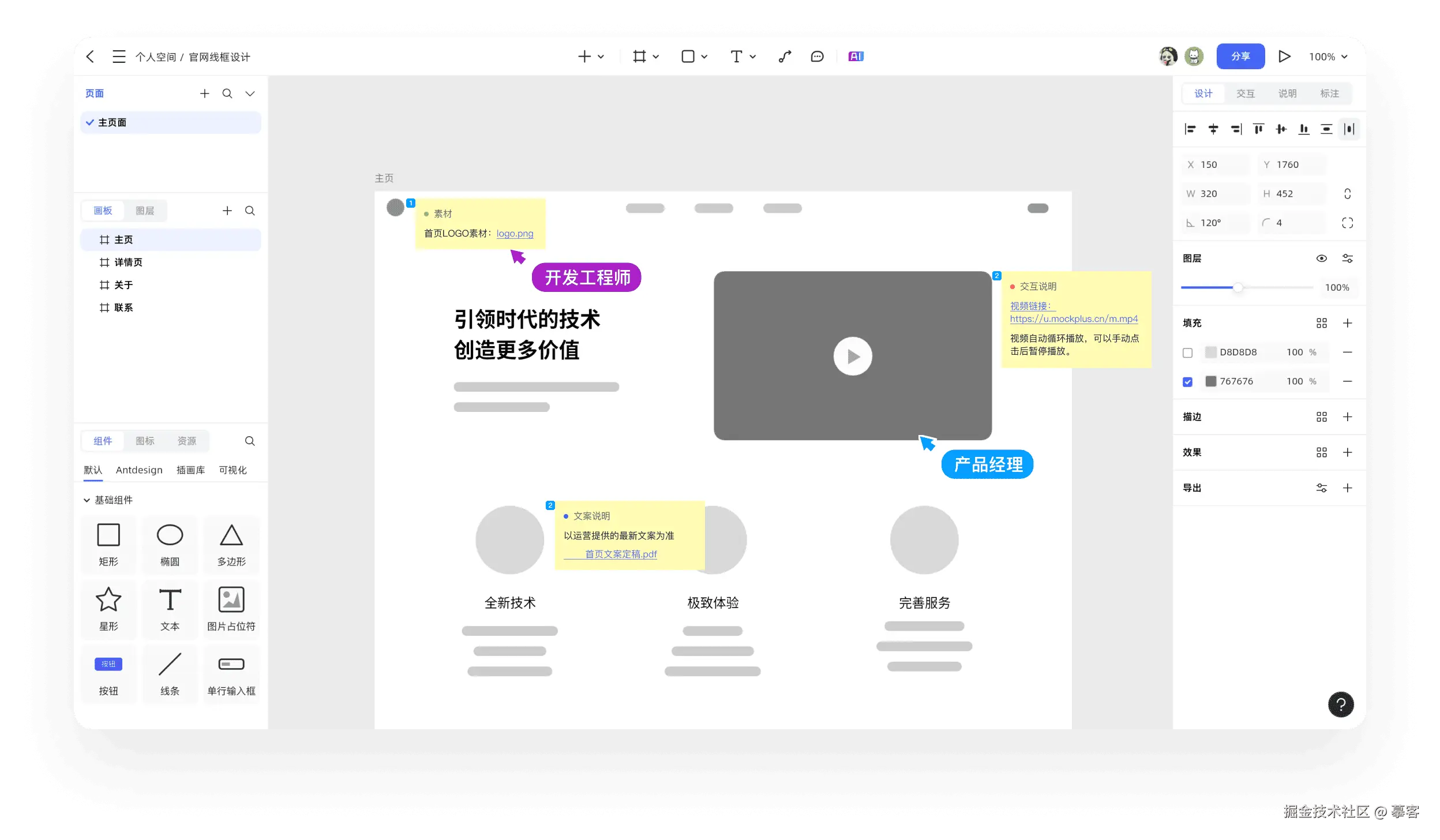Screen dimensions: 1440x840
Task: Enable the D8D8D8 fill checkbox
Action: coord(1187,352)
